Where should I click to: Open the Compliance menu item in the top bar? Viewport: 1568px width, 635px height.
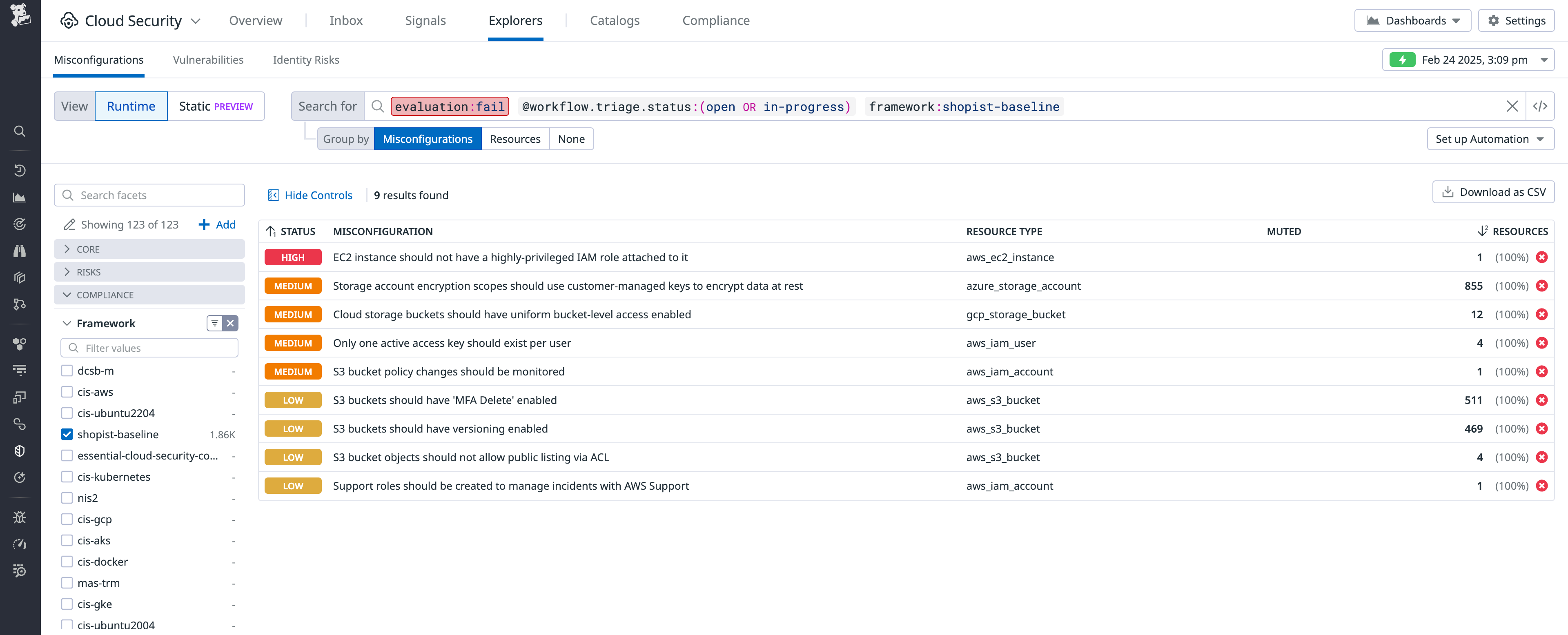coord(715,20)
